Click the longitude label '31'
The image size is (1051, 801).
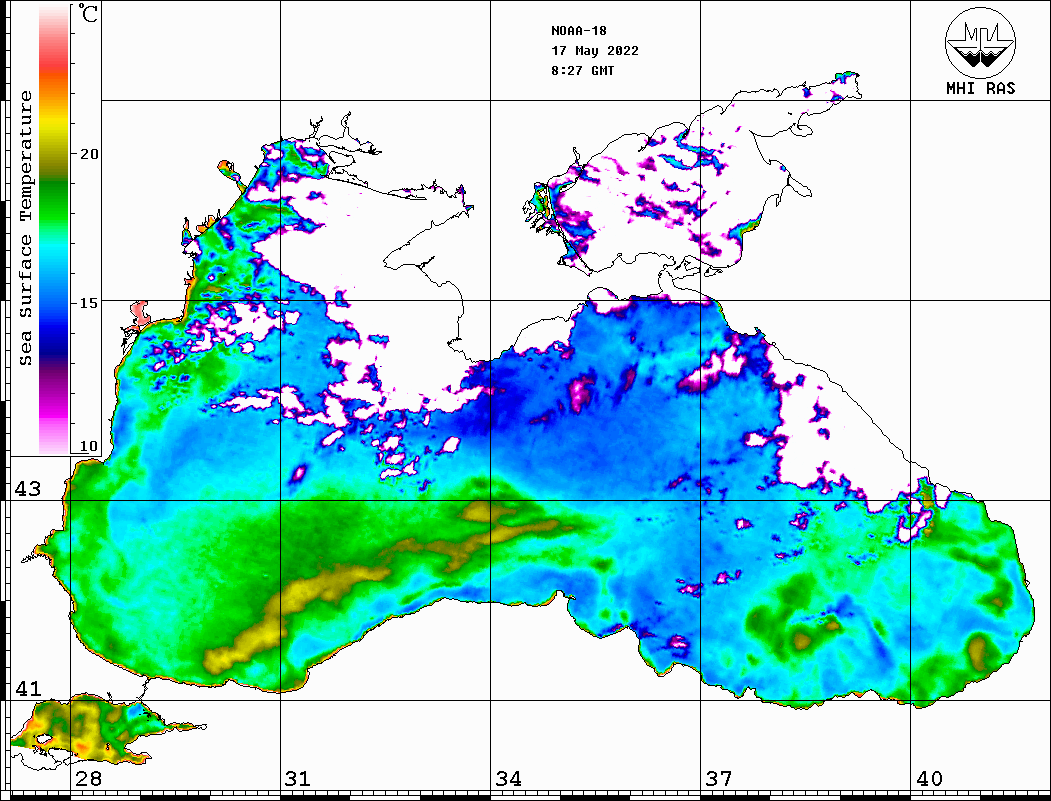pyautogui.click(x=298, y=778)
